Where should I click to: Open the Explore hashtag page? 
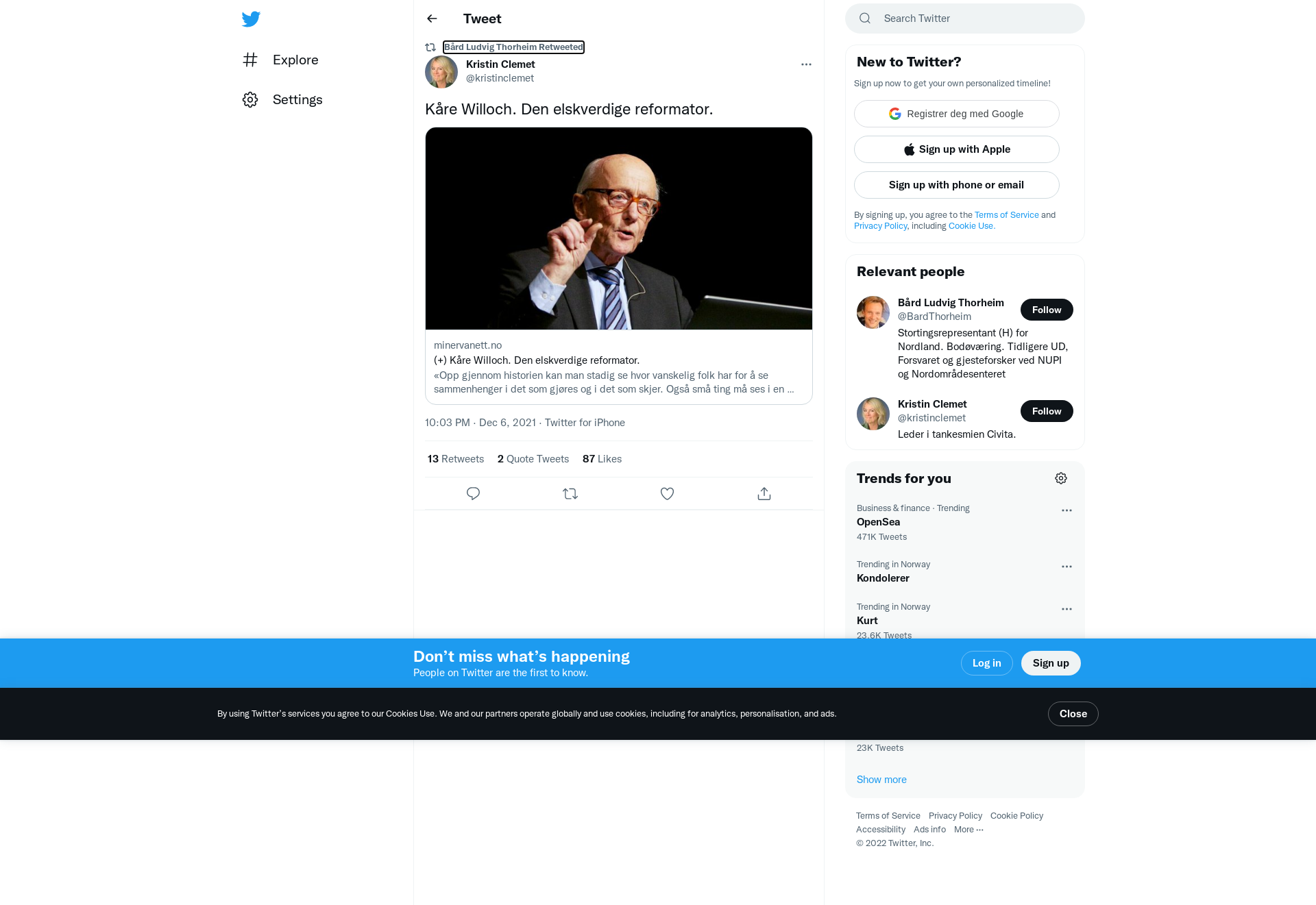[x=281, y=60]
